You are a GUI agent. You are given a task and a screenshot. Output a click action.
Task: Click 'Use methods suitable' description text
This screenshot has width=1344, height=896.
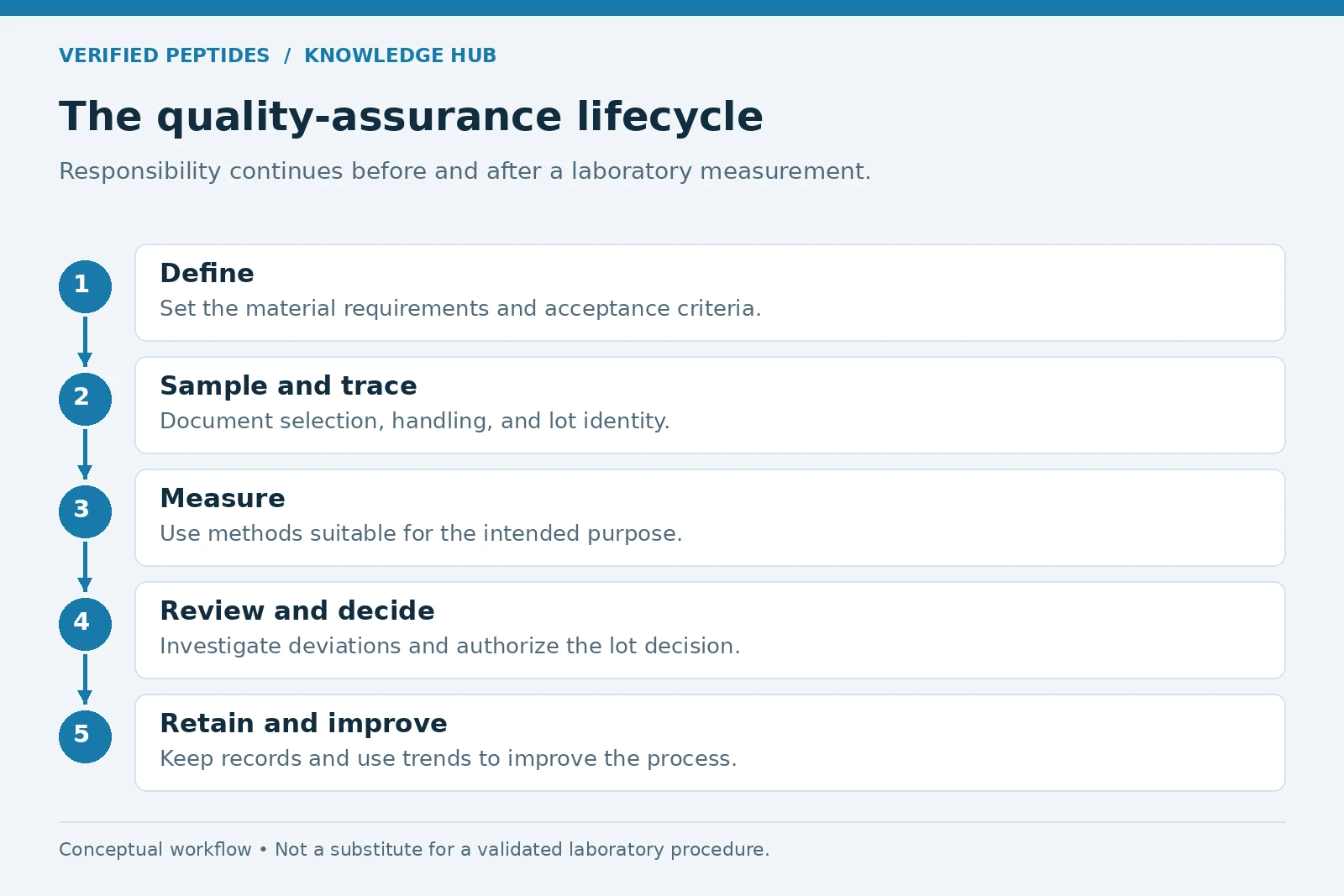click(421, 533)
